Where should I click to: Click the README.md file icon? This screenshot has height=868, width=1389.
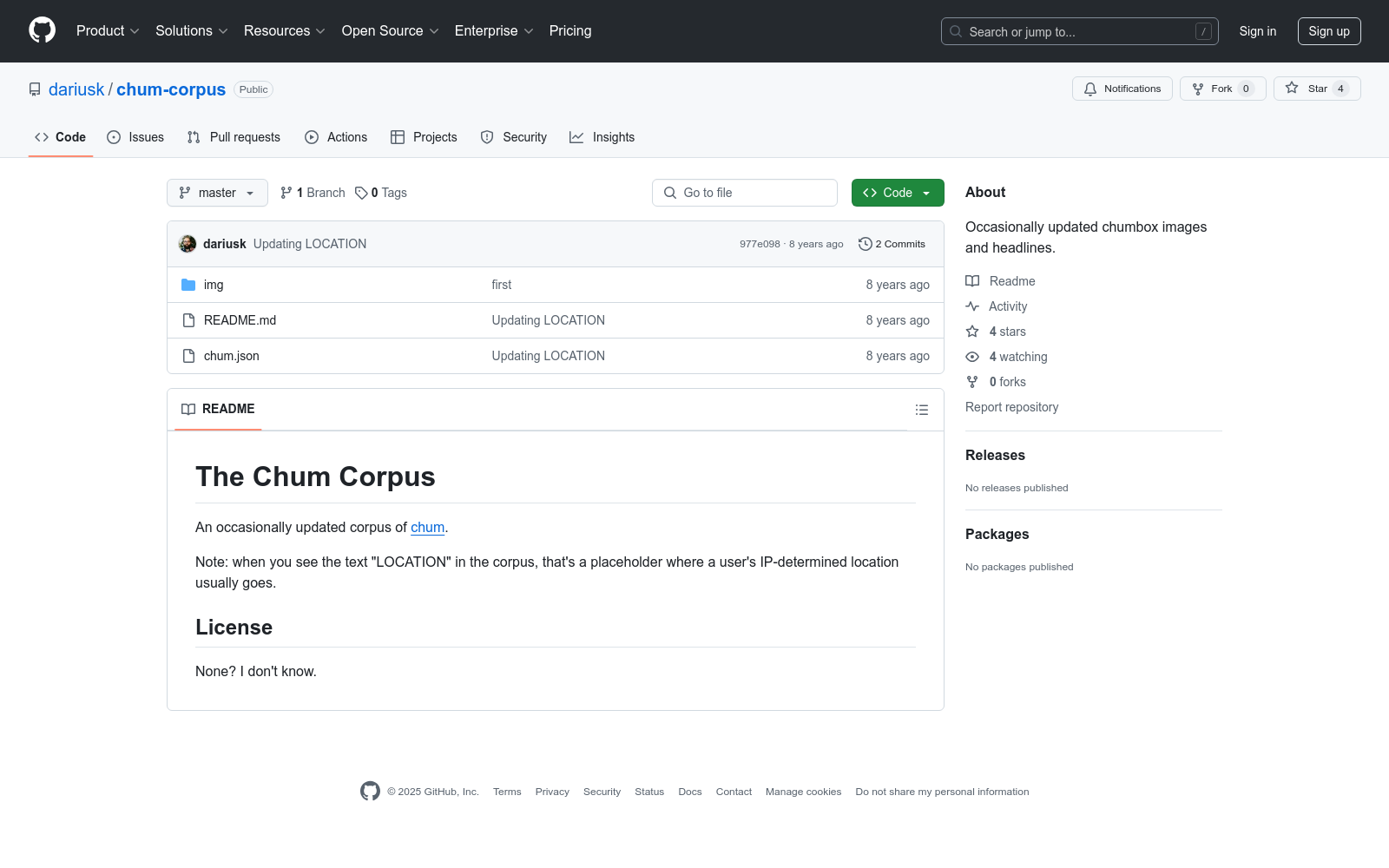pos(188,320)
